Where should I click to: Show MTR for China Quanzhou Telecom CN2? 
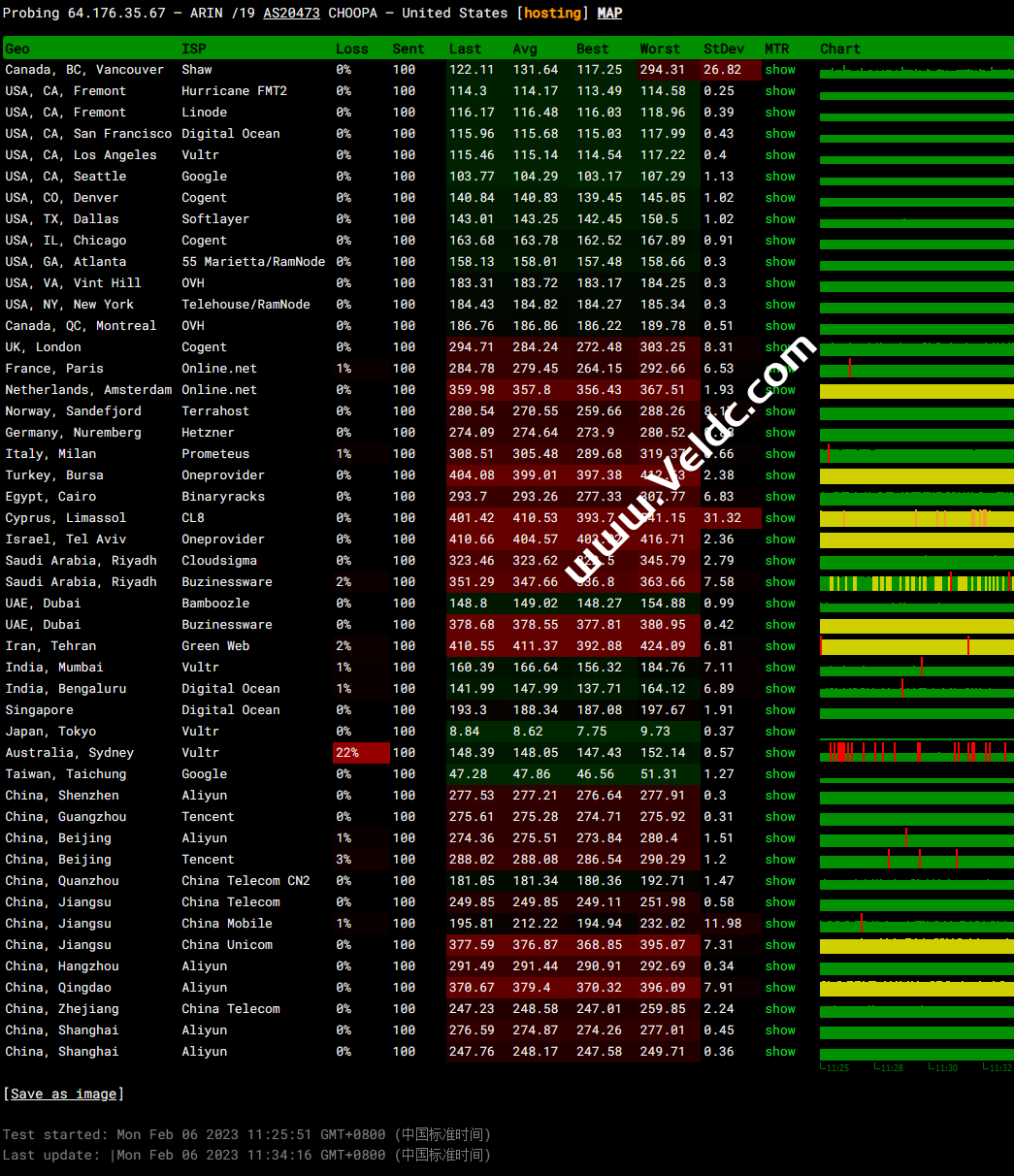tap(779, 881)
